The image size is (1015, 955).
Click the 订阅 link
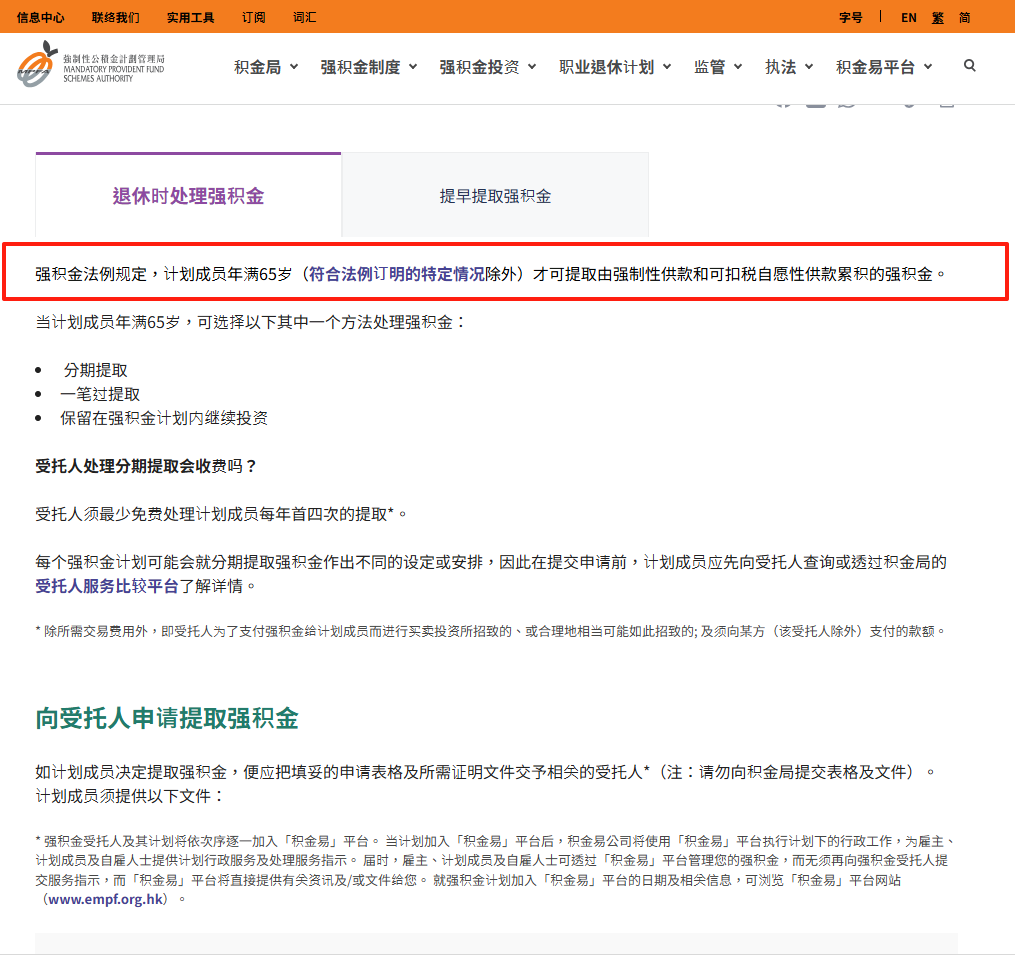click(254, 17)
